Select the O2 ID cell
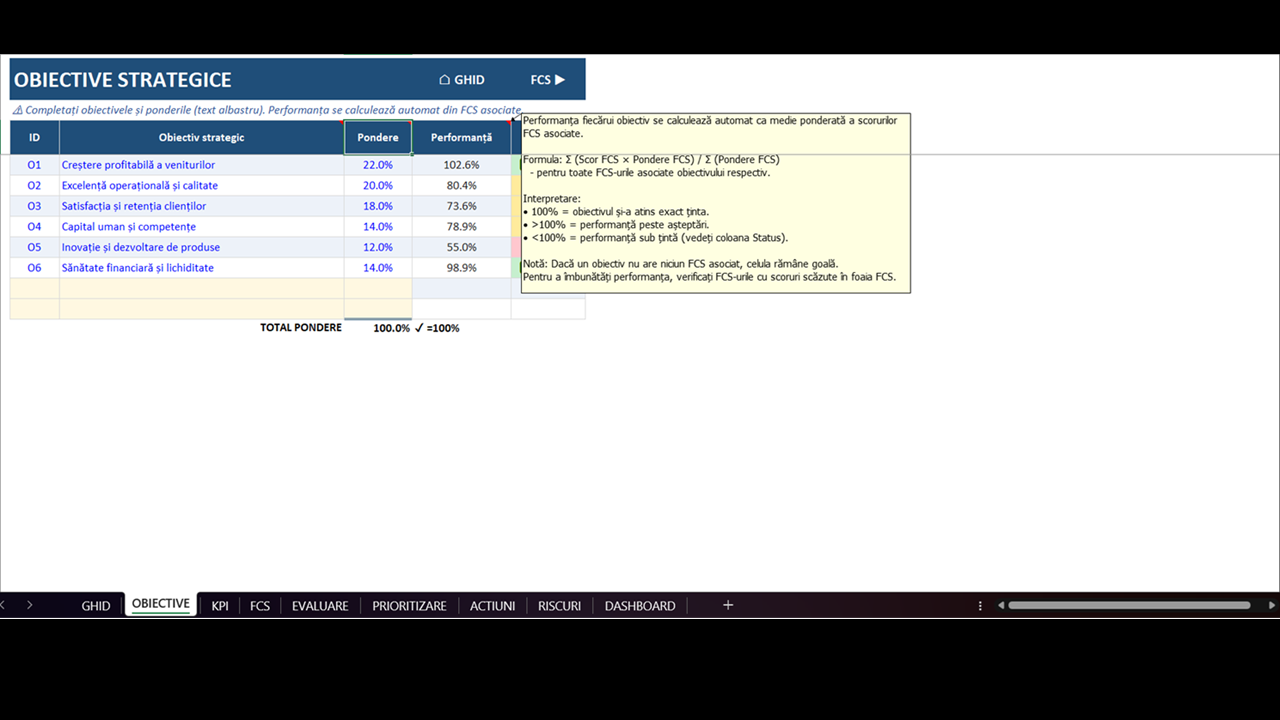The width and height of the screenshot is (1280, 720). [35, 185]
